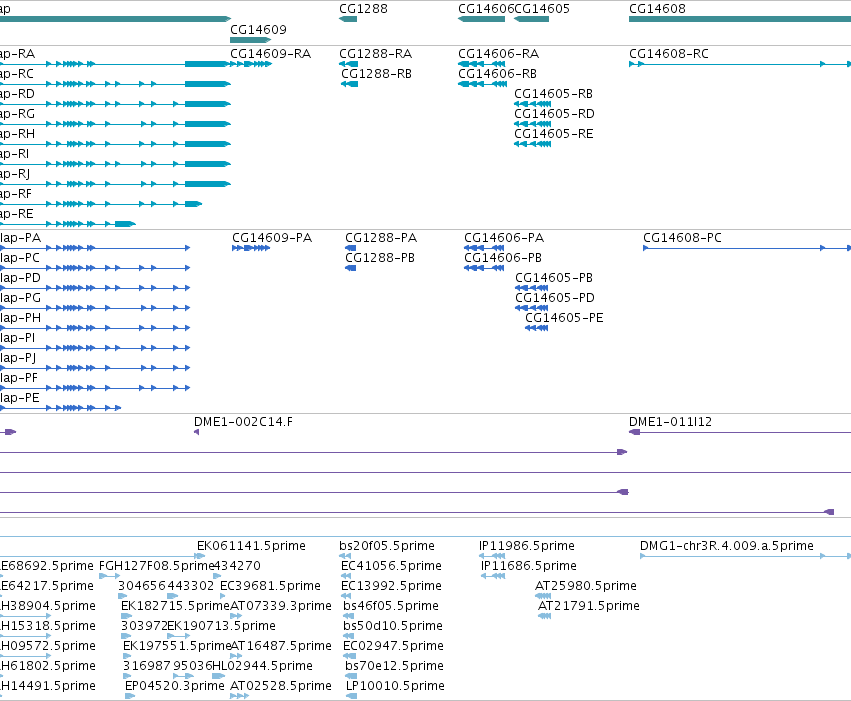This screenshot has width=851, height=701.
Task: Click the teal CG1288 gene arrow glyph
Action: click(x=348, y=19)
